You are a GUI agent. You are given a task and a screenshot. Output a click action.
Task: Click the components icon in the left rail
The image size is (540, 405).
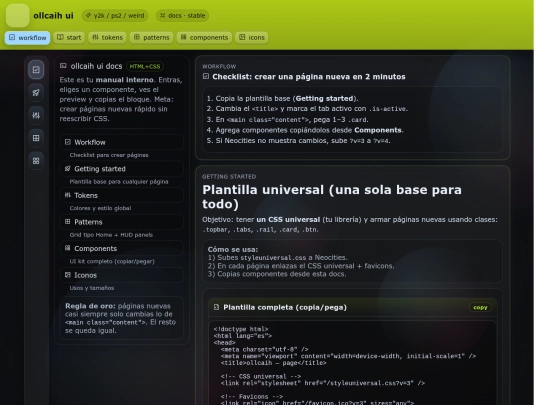tap(36, 161)
